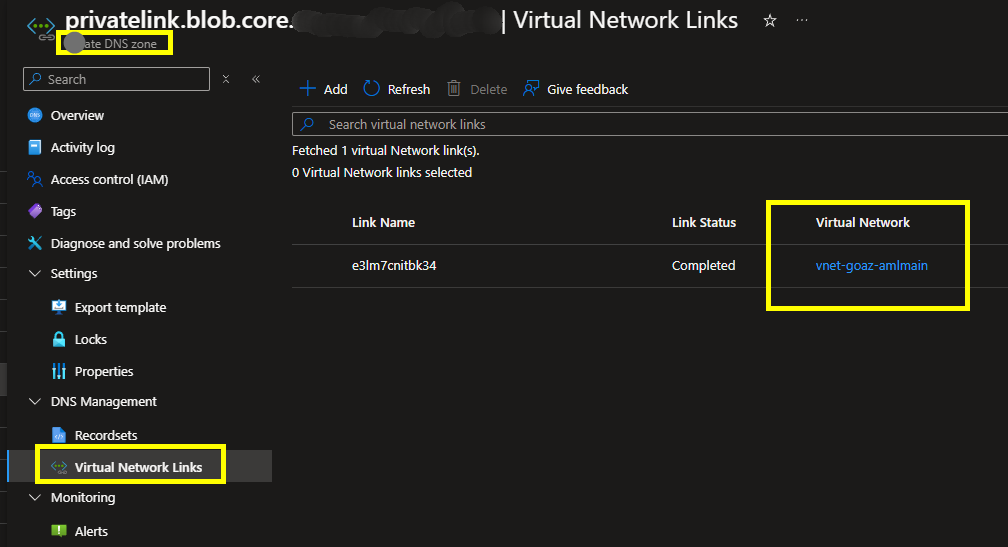
Task: Favorite this page with the star icon
Action: [x=770, y=21]
